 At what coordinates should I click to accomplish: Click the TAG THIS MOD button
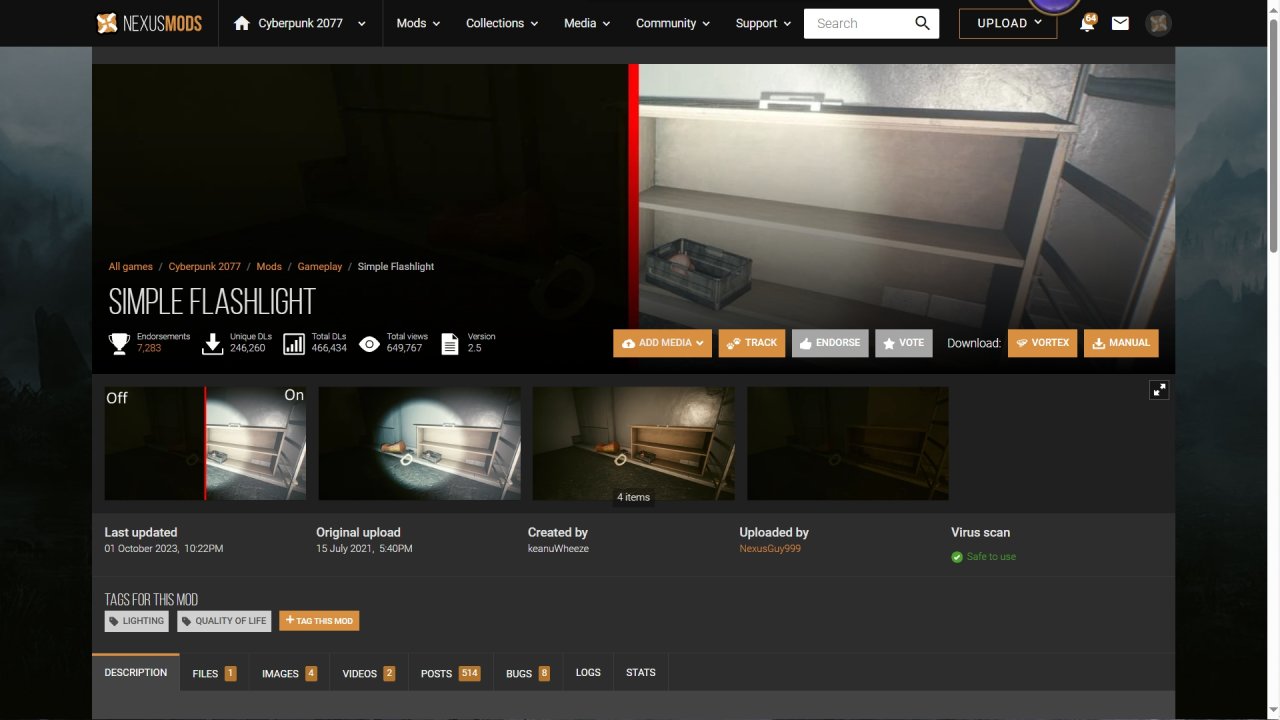click(319, 621)
